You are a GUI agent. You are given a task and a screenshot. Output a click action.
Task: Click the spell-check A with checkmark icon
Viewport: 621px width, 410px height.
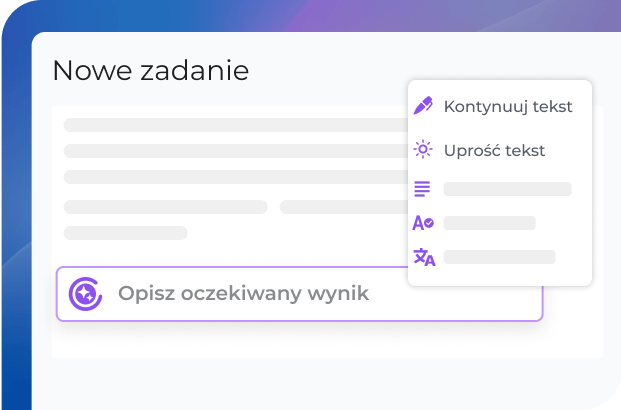coord(423,223)
